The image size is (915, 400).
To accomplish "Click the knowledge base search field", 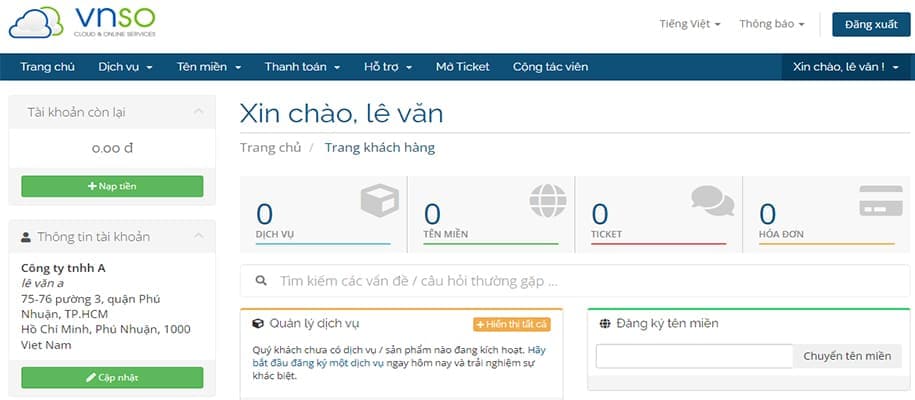I will pos(575,281).
